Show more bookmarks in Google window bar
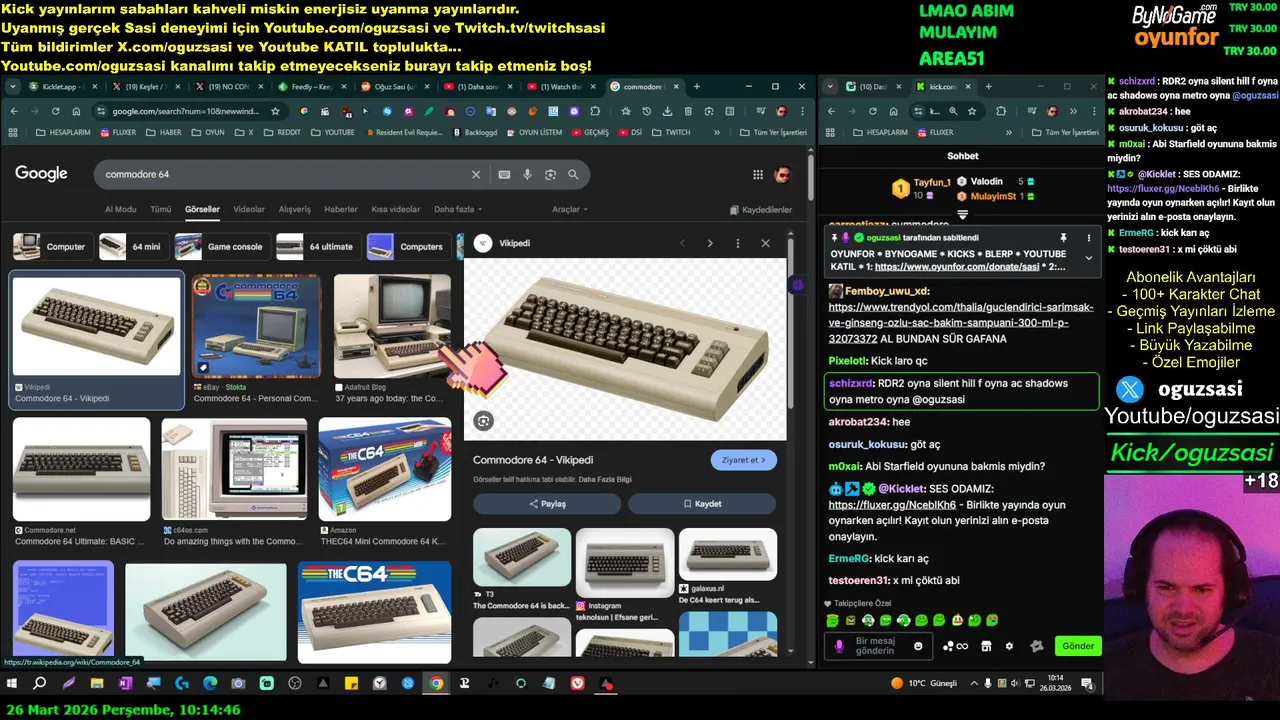The image size is (1280, 720). [x=717, y=132]
